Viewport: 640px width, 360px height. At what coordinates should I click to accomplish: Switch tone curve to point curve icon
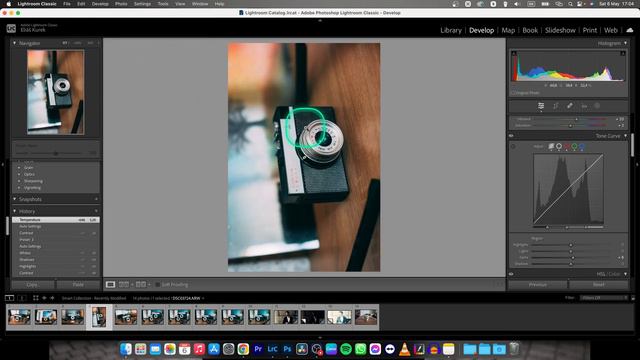[559, 146]
